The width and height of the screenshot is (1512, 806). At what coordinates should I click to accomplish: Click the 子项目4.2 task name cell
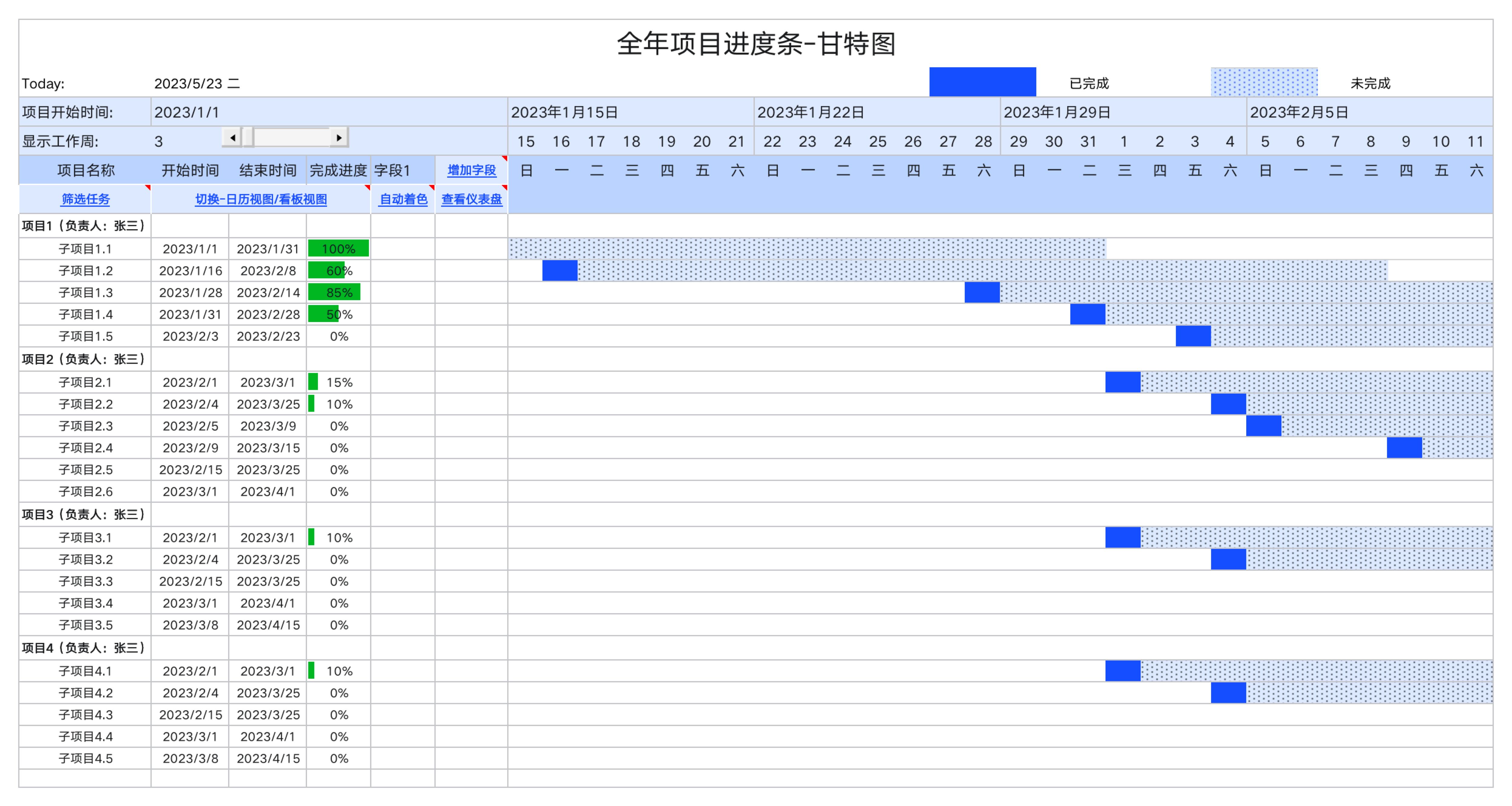coord(85,693)
